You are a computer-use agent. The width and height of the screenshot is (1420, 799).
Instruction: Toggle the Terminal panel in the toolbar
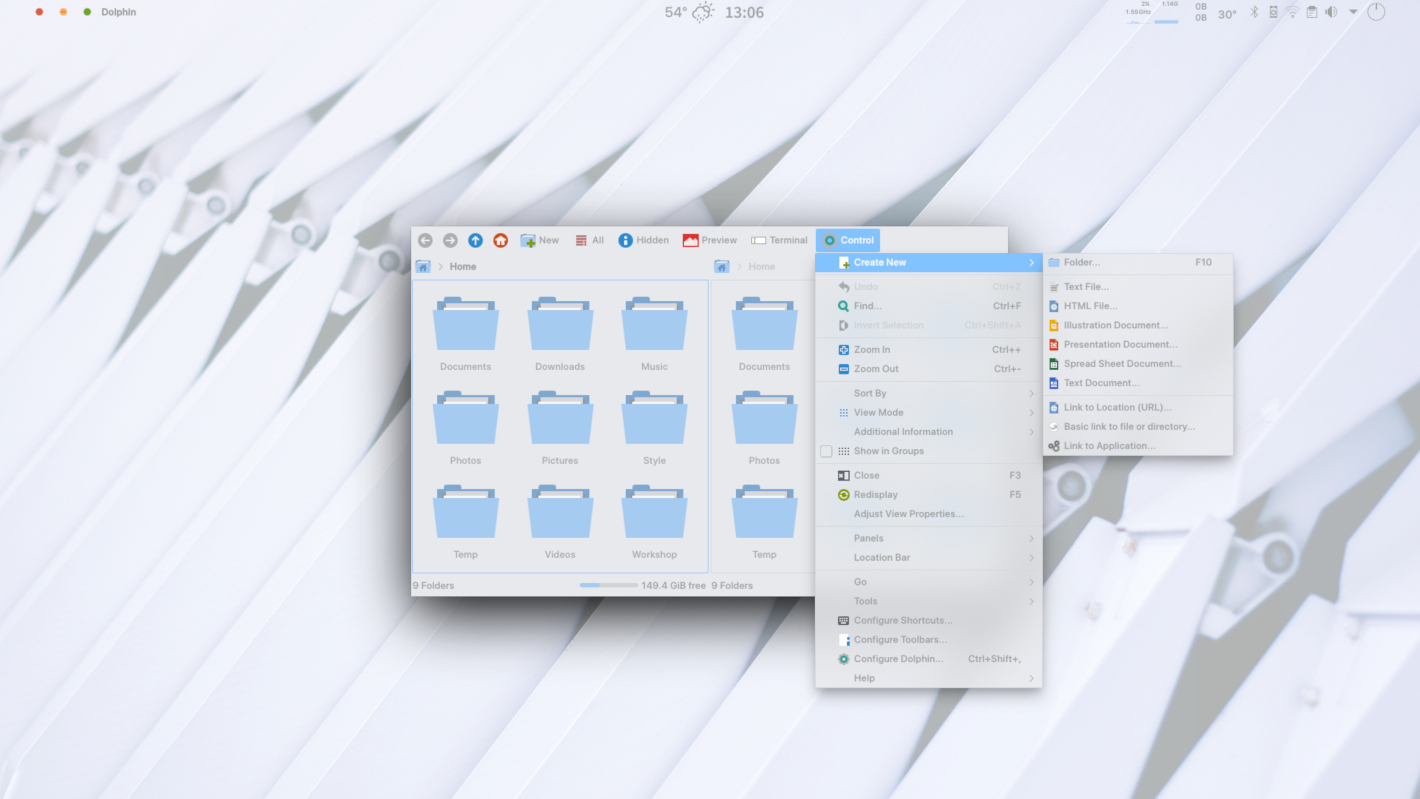tap(779, 240)
